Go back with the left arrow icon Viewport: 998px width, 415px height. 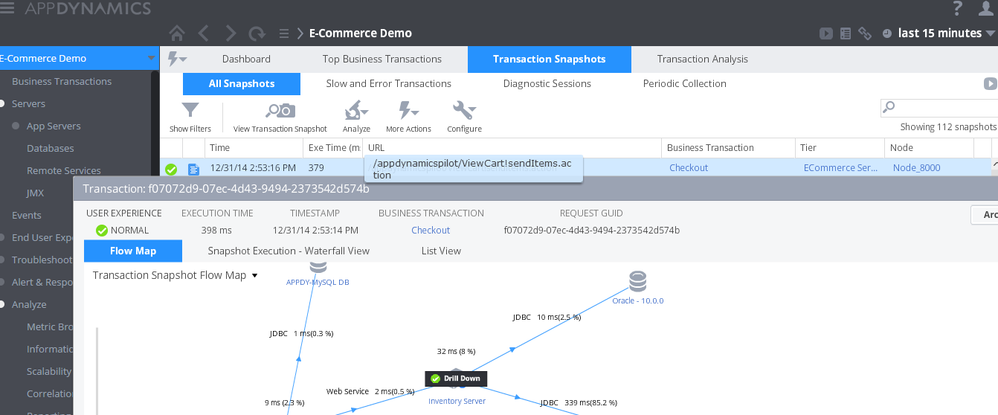(203, 33)
